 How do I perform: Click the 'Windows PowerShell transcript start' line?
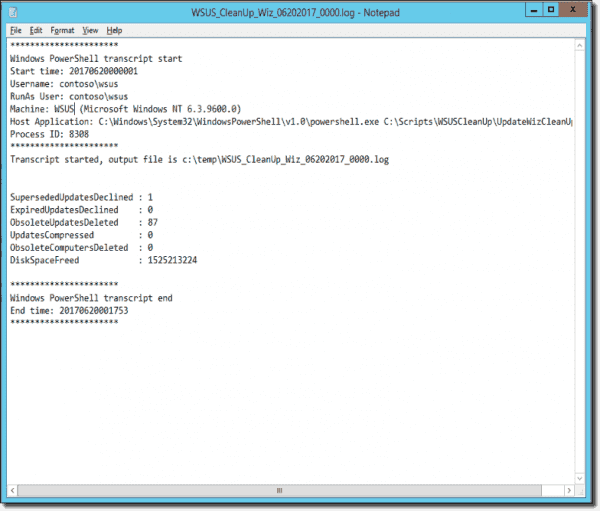tap(96, 59)
